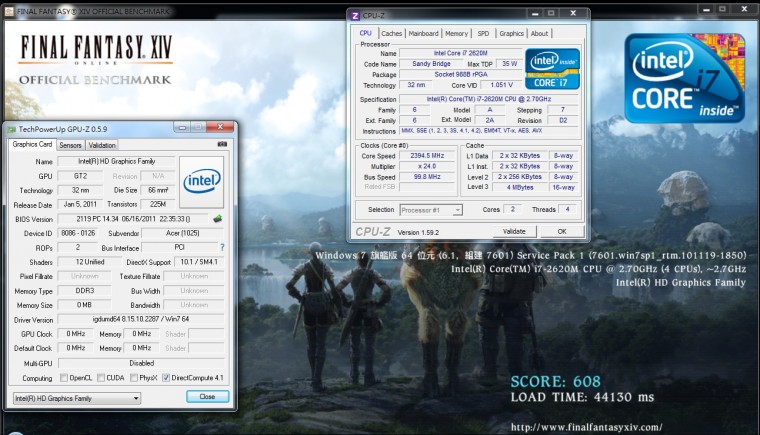Screen dimensions: 760x435
Task: Click the Intel logo in GPU-Z
Action: click(201, 180)
